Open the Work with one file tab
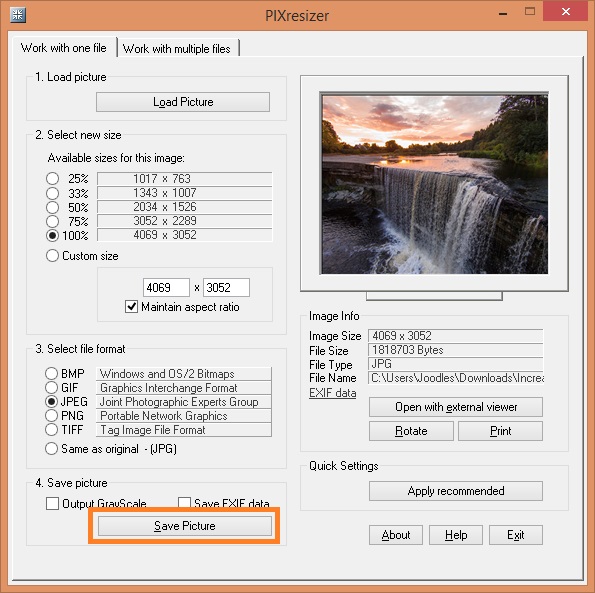The width and height of the screenshot is (595, 593). [x=64, y=48]
